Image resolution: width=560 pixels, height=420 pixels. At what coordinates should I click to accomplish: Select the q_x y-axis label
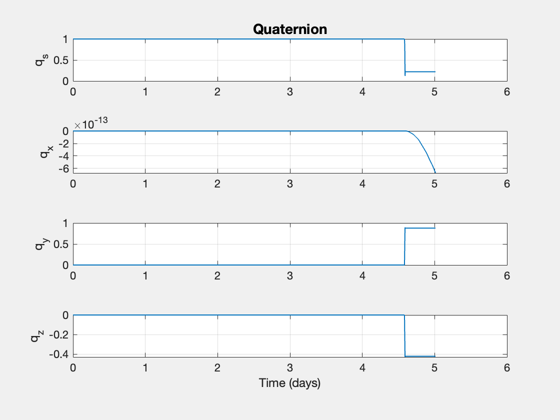46,152
